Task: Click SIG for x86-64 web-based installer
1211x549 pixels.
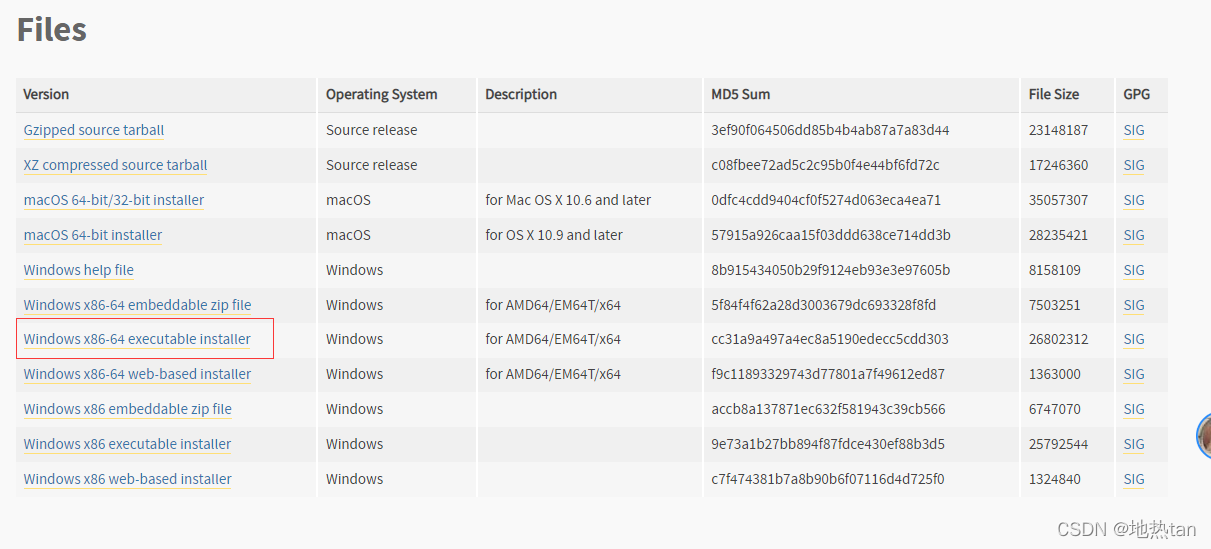Action: click(x=1134, y=374)
